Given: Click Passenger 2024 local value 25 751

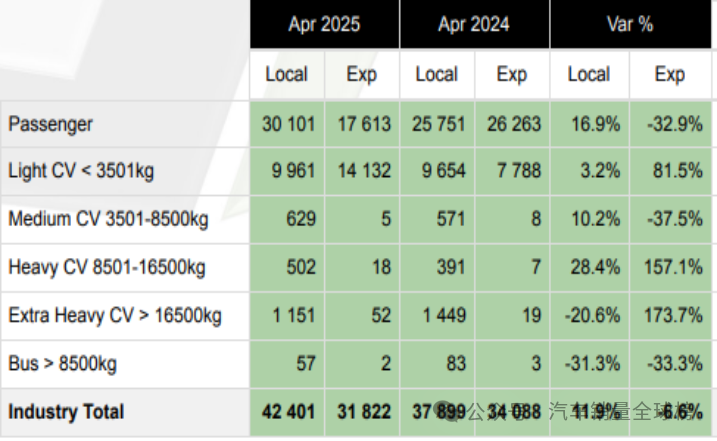Looking at the screenshot, I should 439,124.
